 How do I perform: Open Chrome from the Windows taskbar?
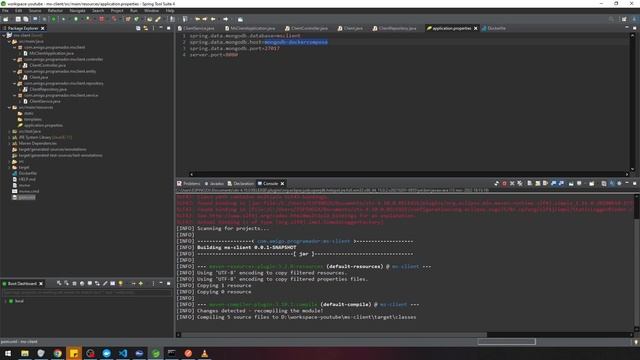point(58,353)
